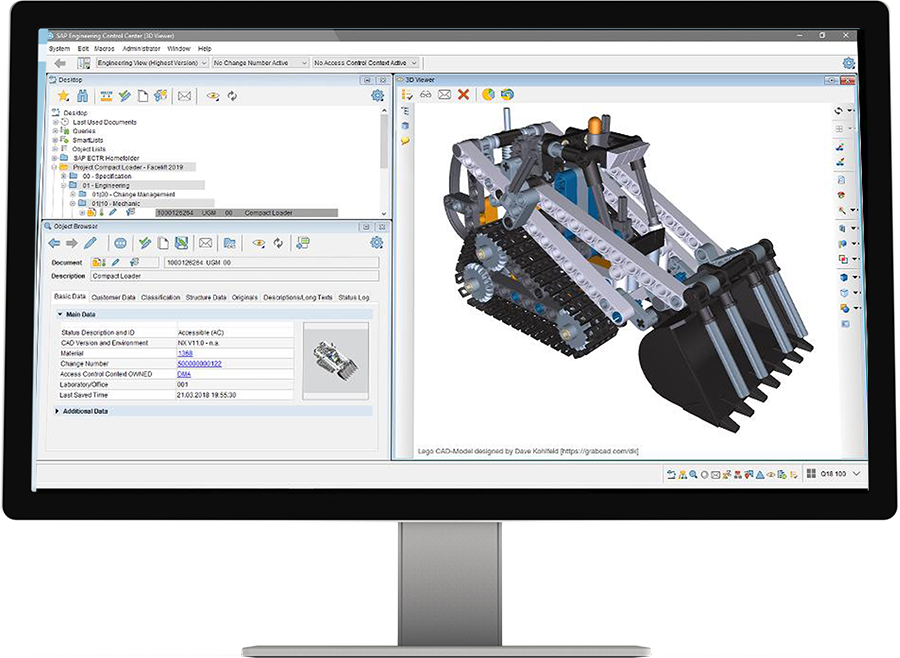Viewport: 900px width, 658px height.
Task: Click the yellow pie-chart icon in 3D Viewer
Action: 488,94
